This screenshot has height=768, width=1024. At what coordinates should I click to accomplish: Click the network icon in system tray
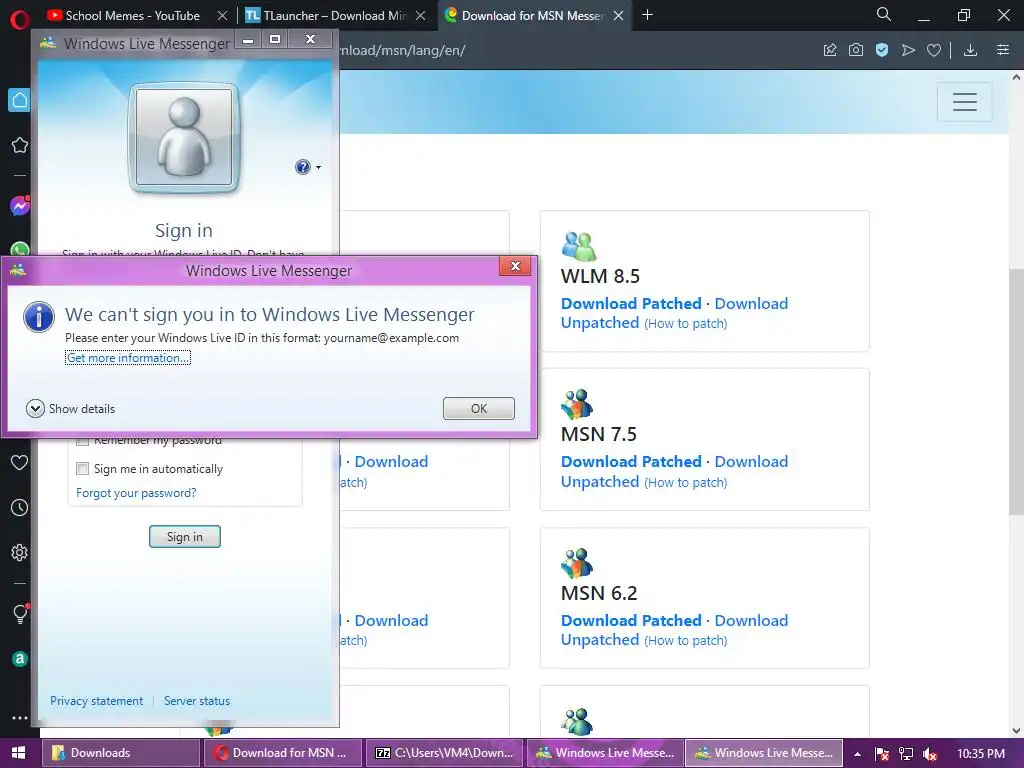[906, 754]
